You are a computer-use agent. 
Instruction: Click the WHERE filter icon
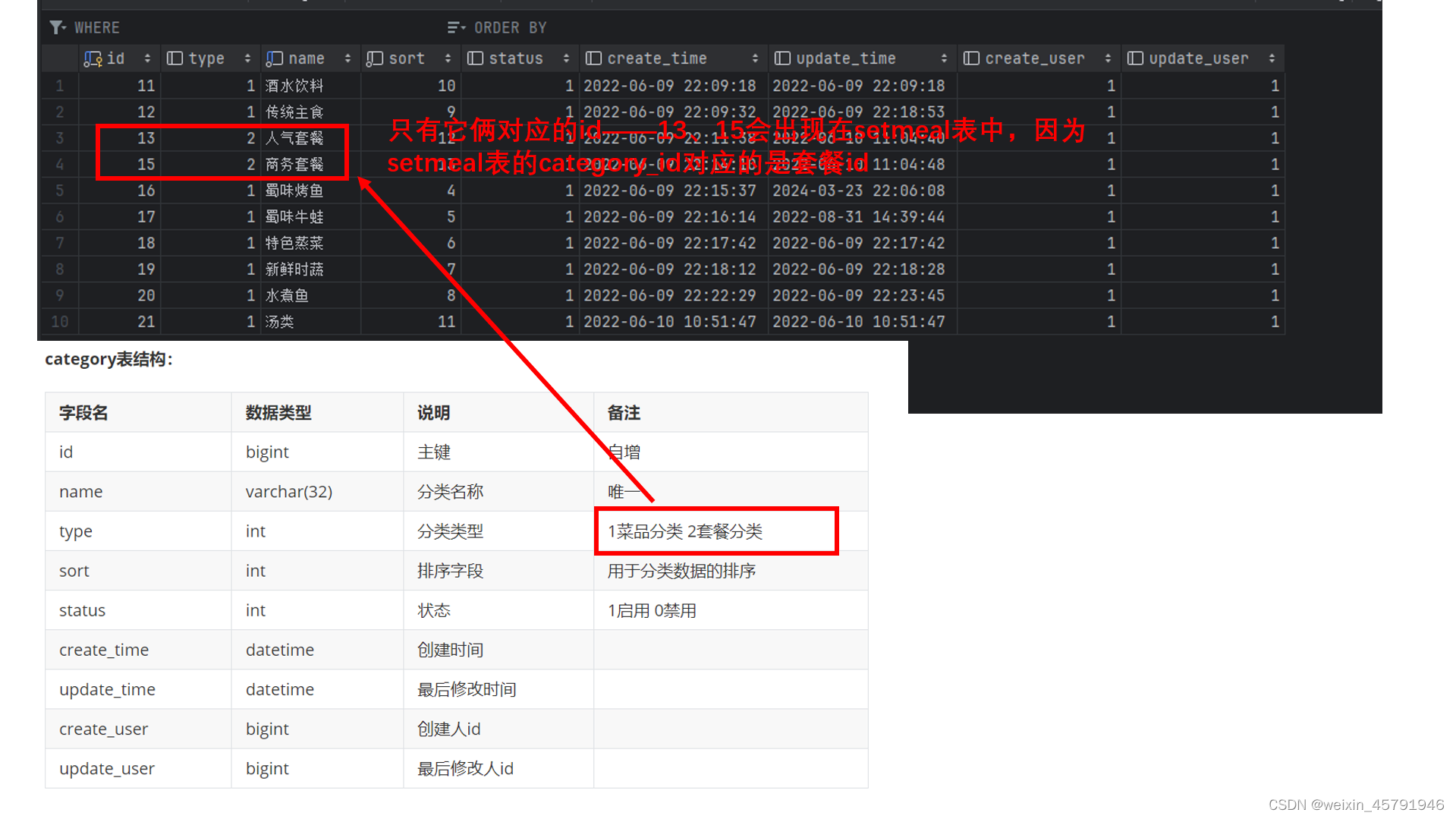tap(58, 28)
